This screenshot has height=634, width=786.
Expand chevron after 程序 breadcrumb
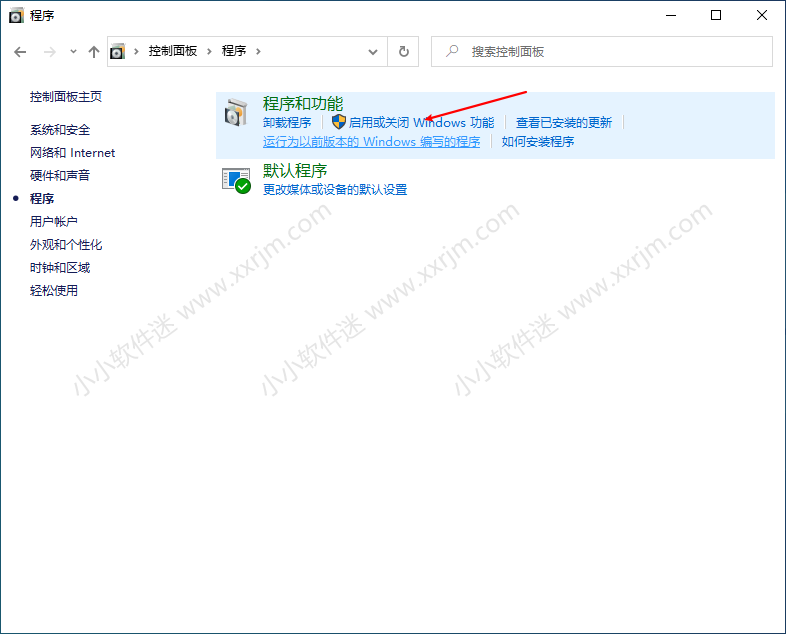click(x=258, y=51)
